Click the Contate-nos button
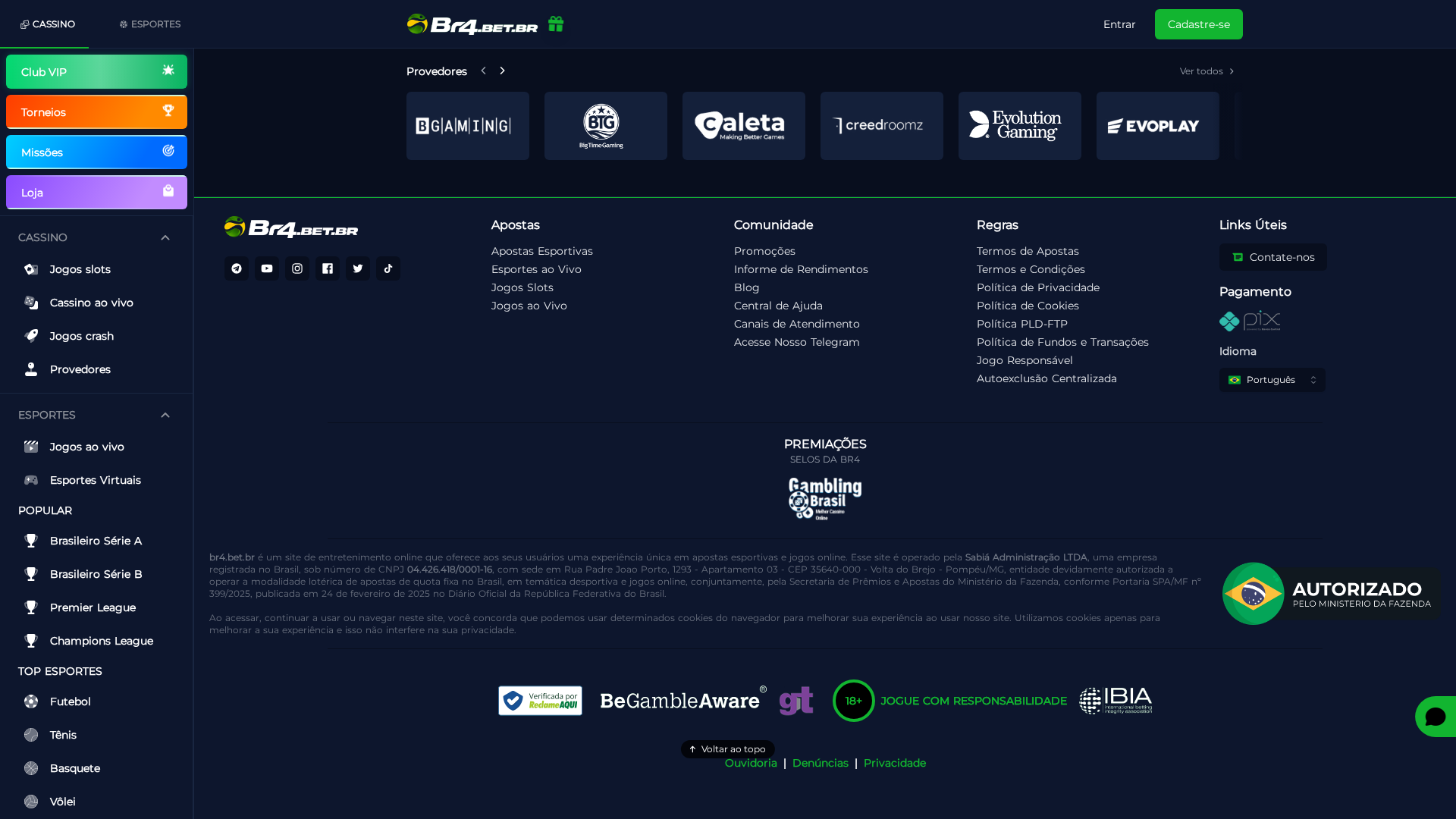This screenshot has height=819, width=1456. tap(1273, 257)
